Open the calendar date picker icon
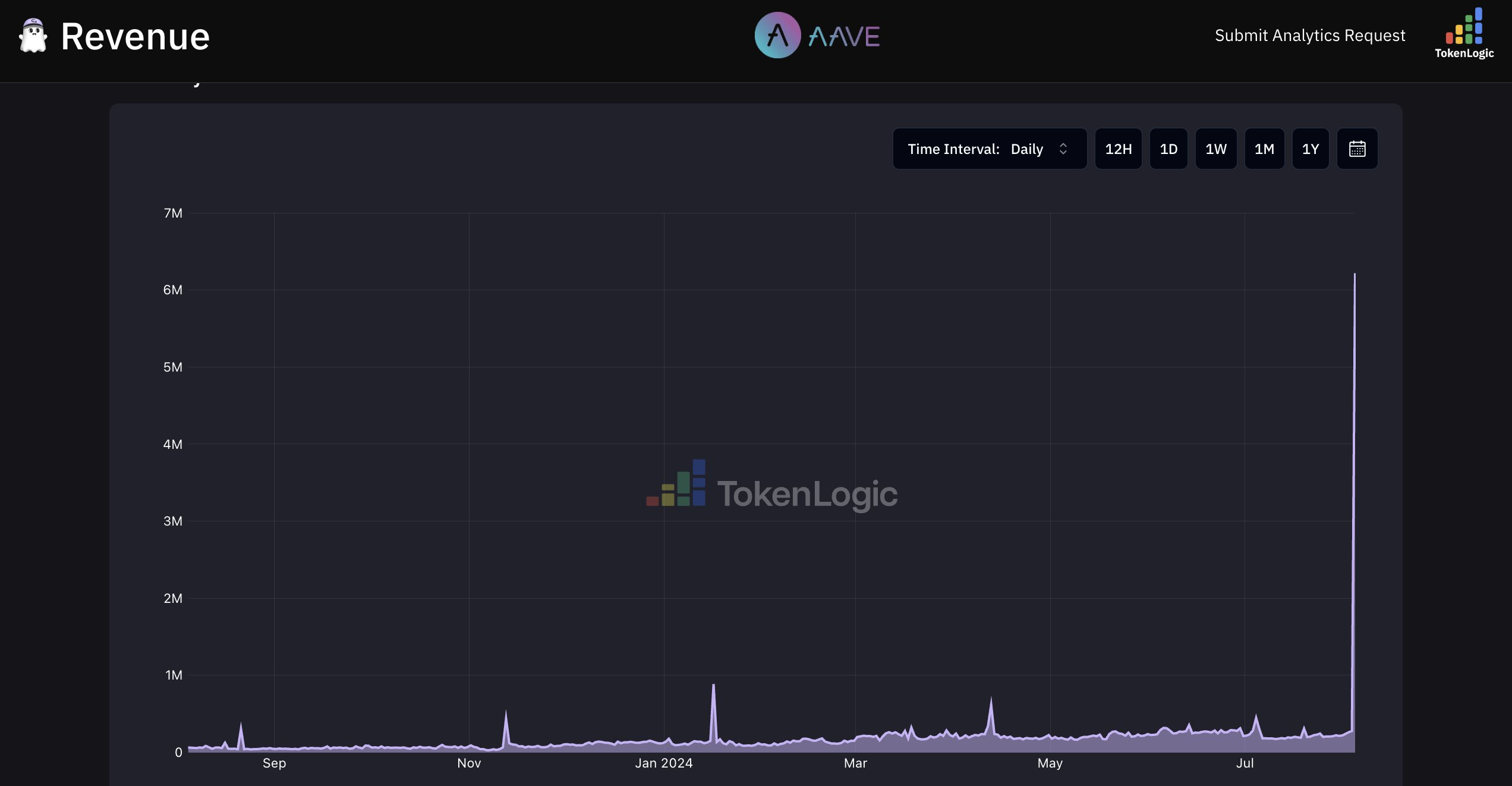1512x786 pixels. click(x=1357, y=149)
